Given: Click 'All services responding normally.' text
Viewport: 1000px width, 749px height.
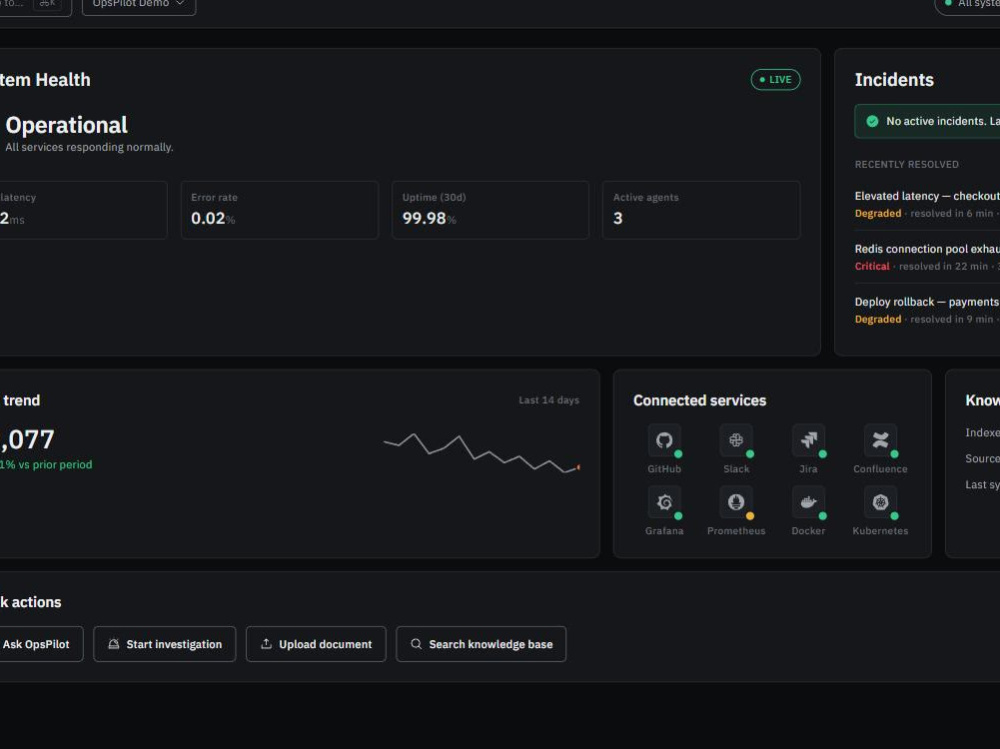Looking at the screenshot, I should (89, 147).
